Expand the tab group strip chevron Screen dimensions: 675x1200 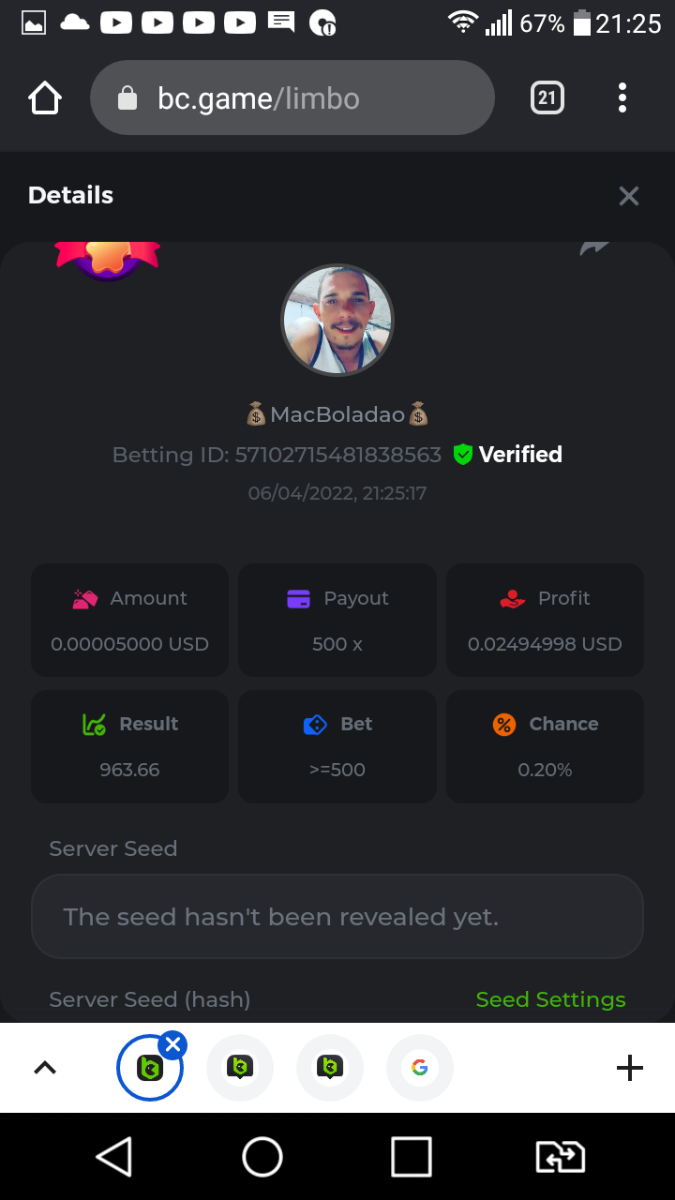click(x=45, y=1068)
